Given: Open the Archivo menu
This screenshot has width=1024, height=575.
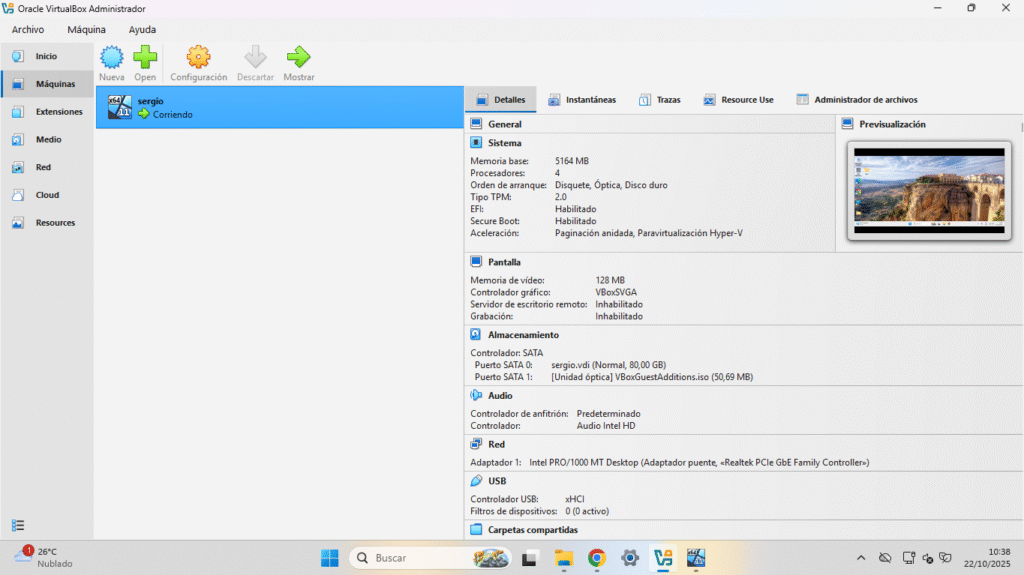Looking at the screenshot, I should (x=28, y=30).
